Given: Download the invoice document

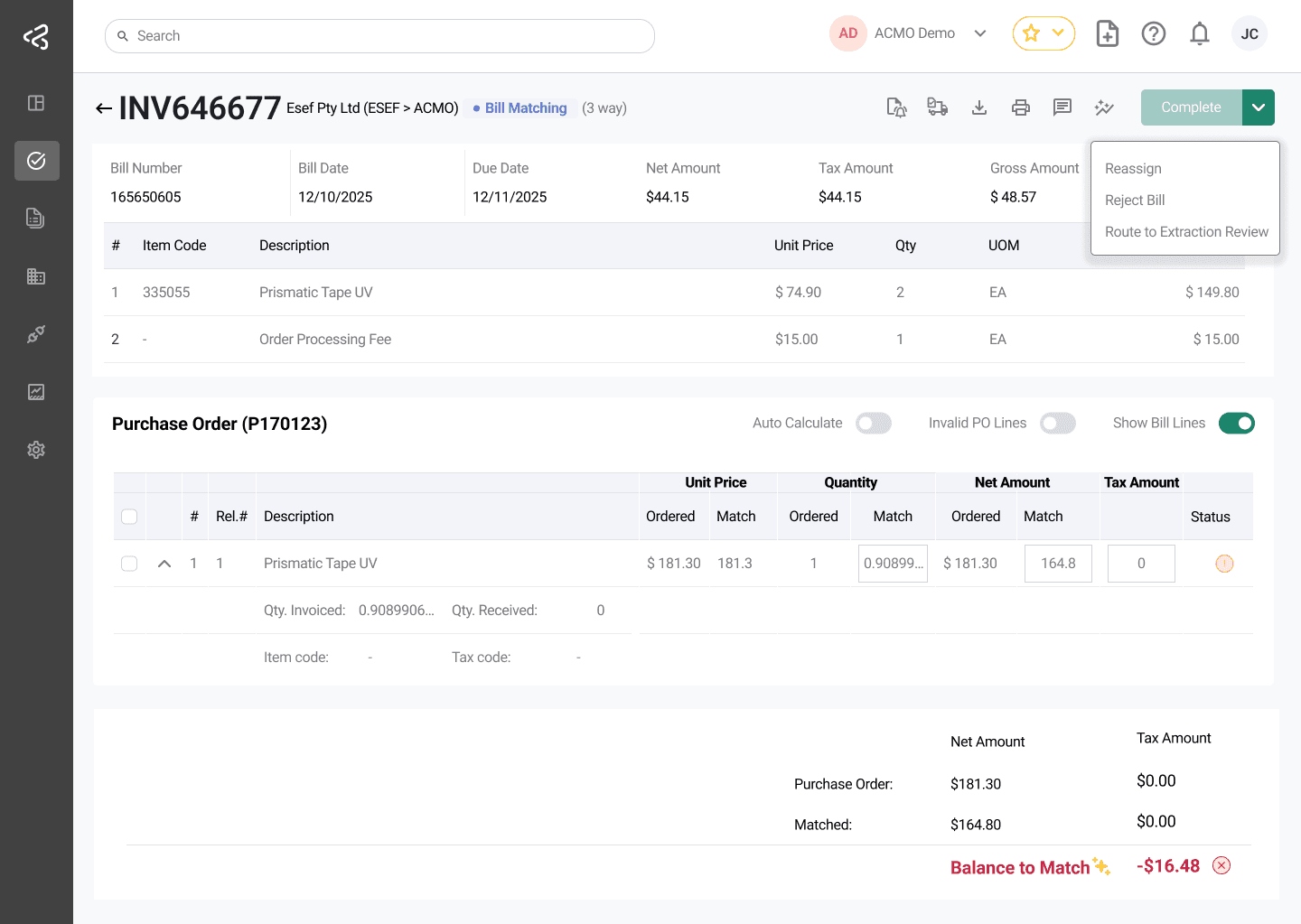Looking at the screenshot, I should pos(979,107).
